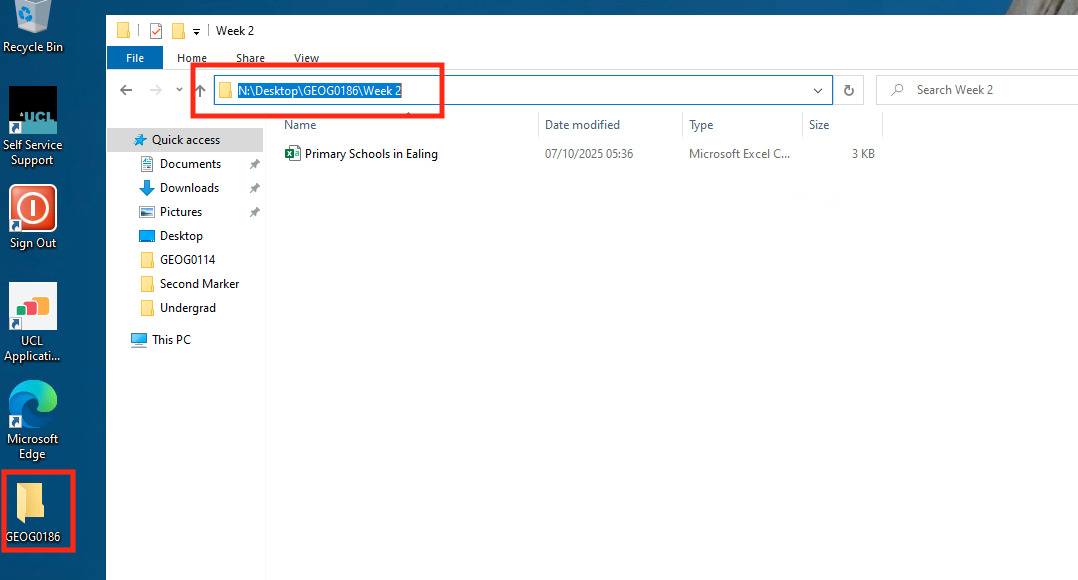Screen dimensions: 1078x580
Task: Select Primary Schools in Ealing file
Action: (x=371, y=154)
